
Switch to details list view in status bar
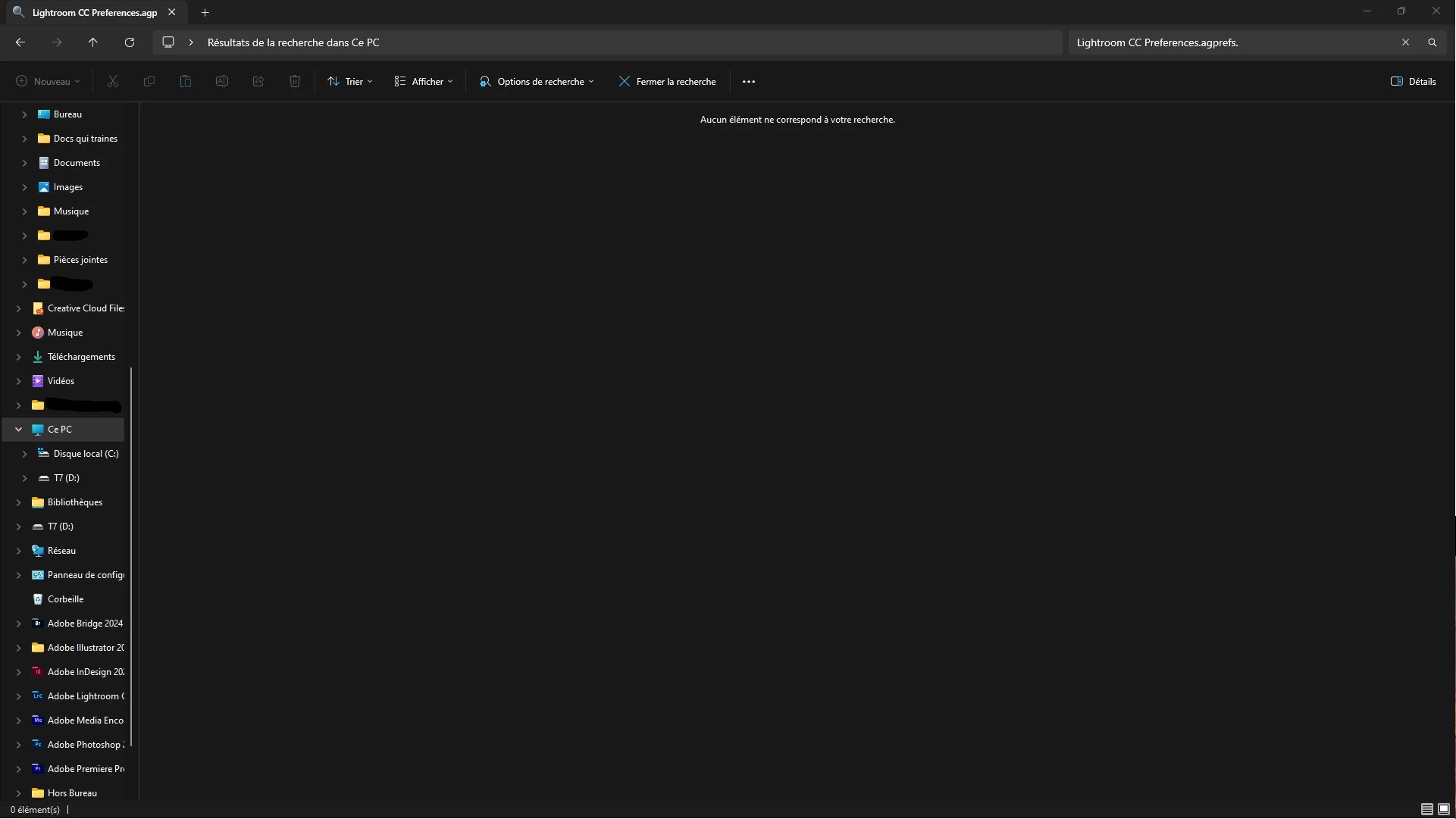(1426, 809)
